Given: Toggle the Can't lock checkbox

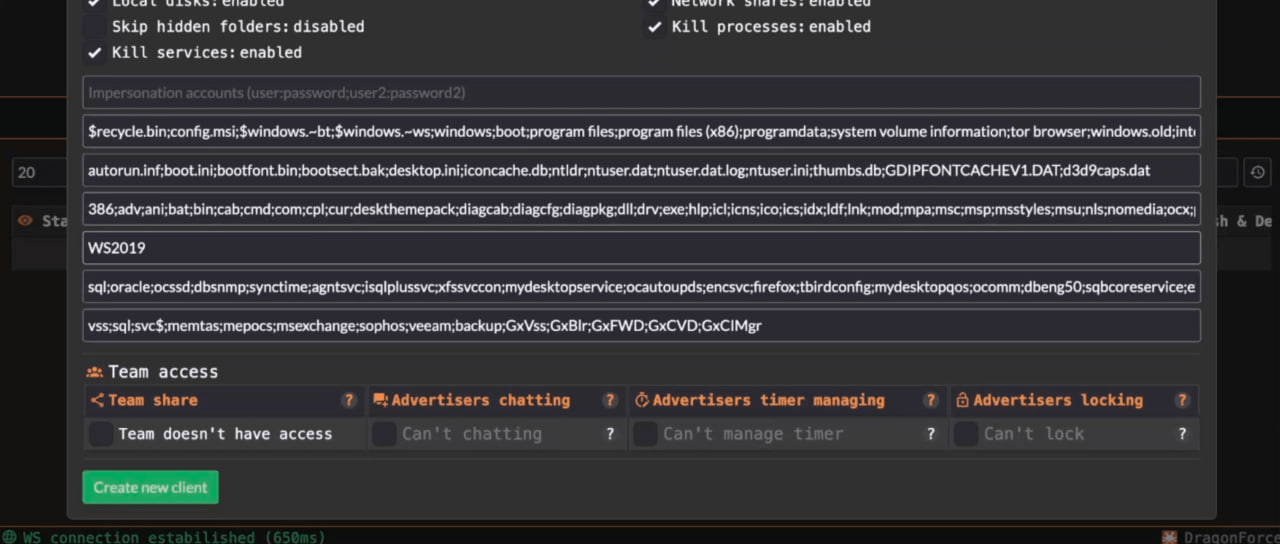Looking at the screenshot, I should (966, 434).
